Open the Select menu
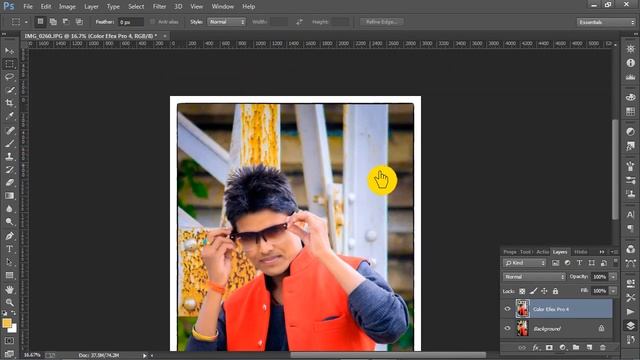This screenshot has height=360, width=640. [136, 7]
